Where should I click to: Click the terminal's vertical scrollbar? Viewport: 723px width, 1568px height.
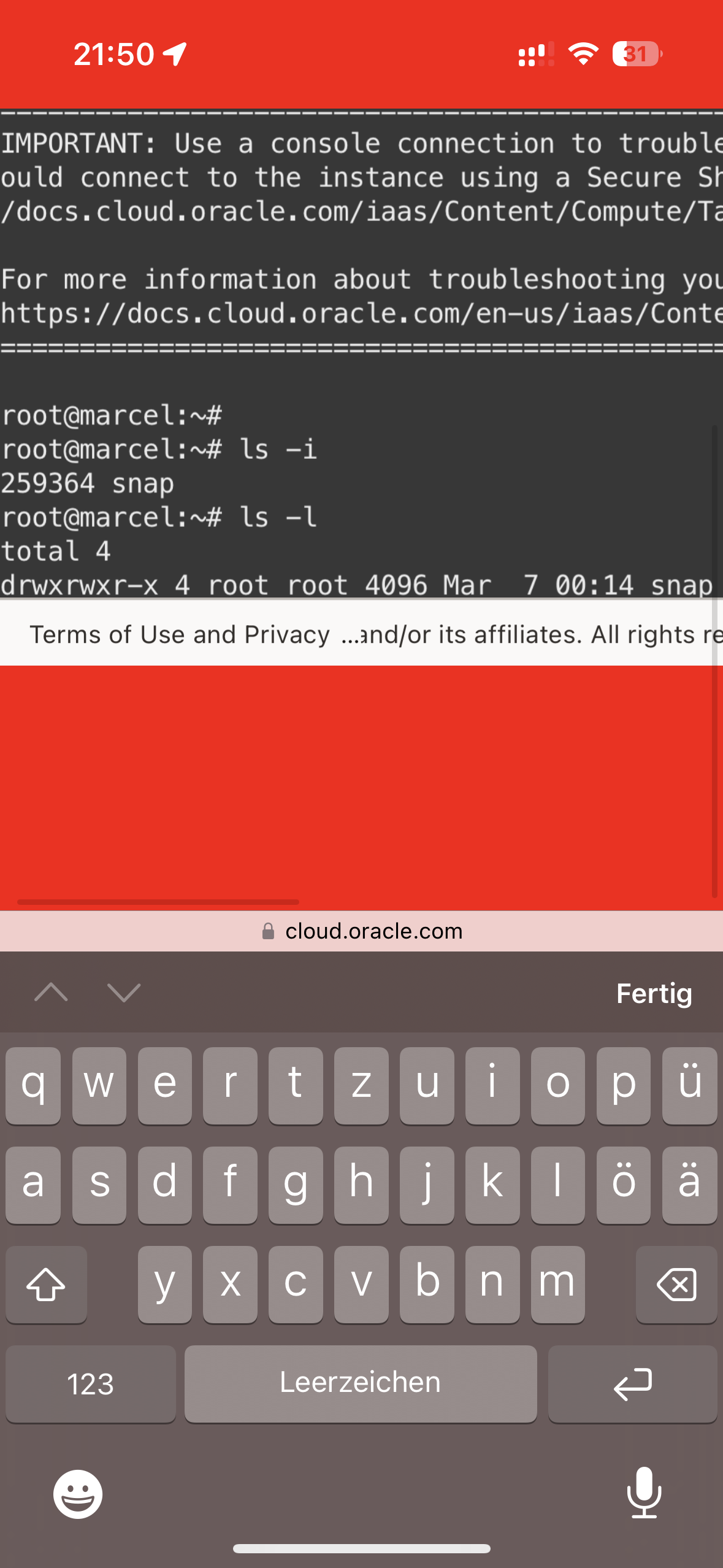coord(714,660)
